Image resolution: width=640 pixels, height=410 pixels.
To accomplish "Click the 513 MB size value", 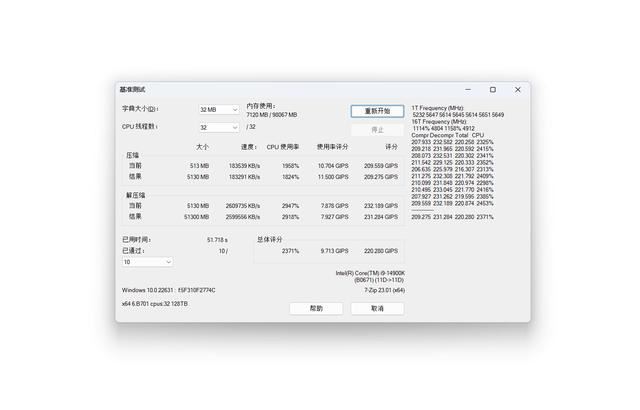I will click(199, 166).
